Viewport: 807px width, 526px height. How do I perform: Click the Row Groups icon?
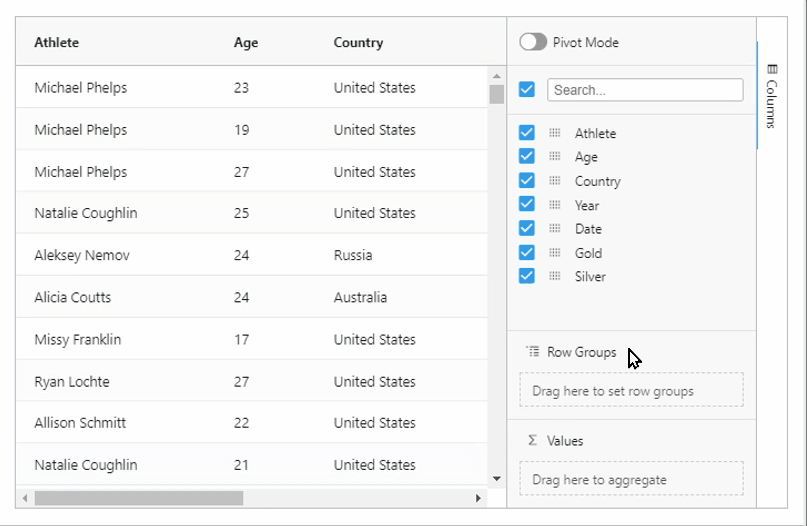coord(532,352)
